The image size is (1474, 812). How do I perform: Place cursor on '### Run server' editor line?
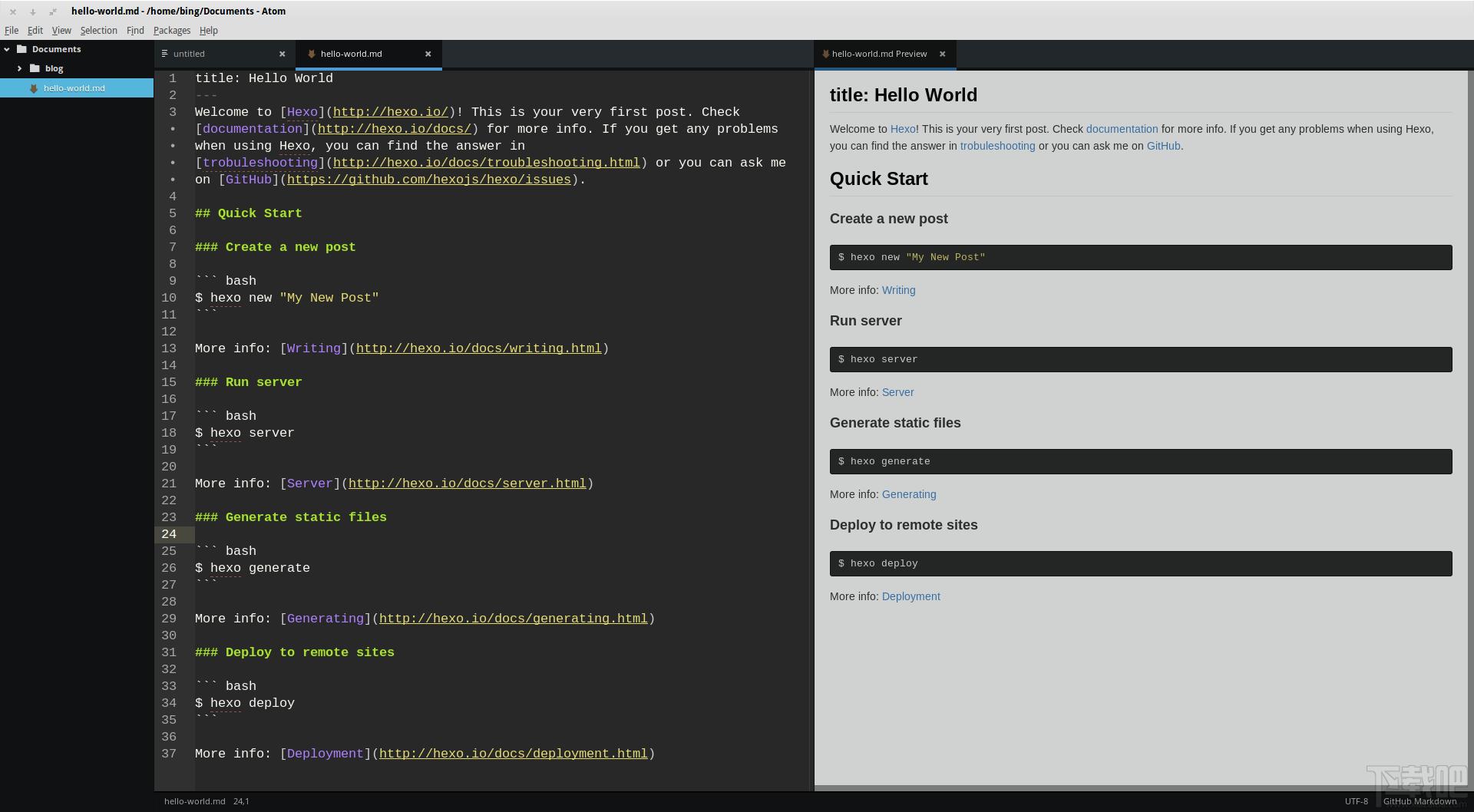[x=249, y=382]
